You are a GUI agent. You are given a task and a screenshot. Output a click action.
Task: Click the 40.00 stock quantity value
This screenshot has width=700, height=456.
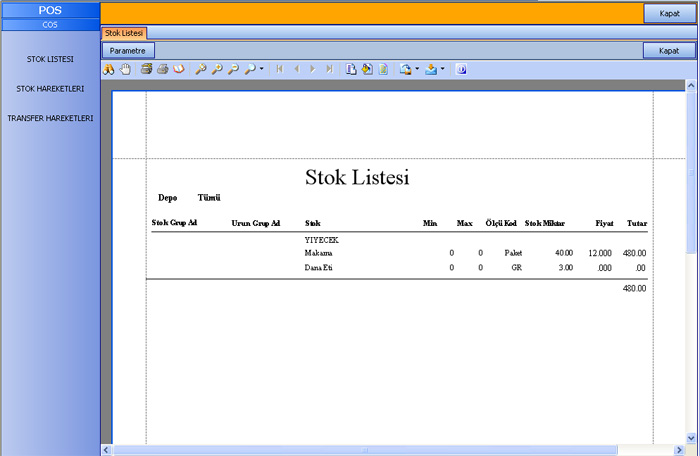[x=564, y=253]
